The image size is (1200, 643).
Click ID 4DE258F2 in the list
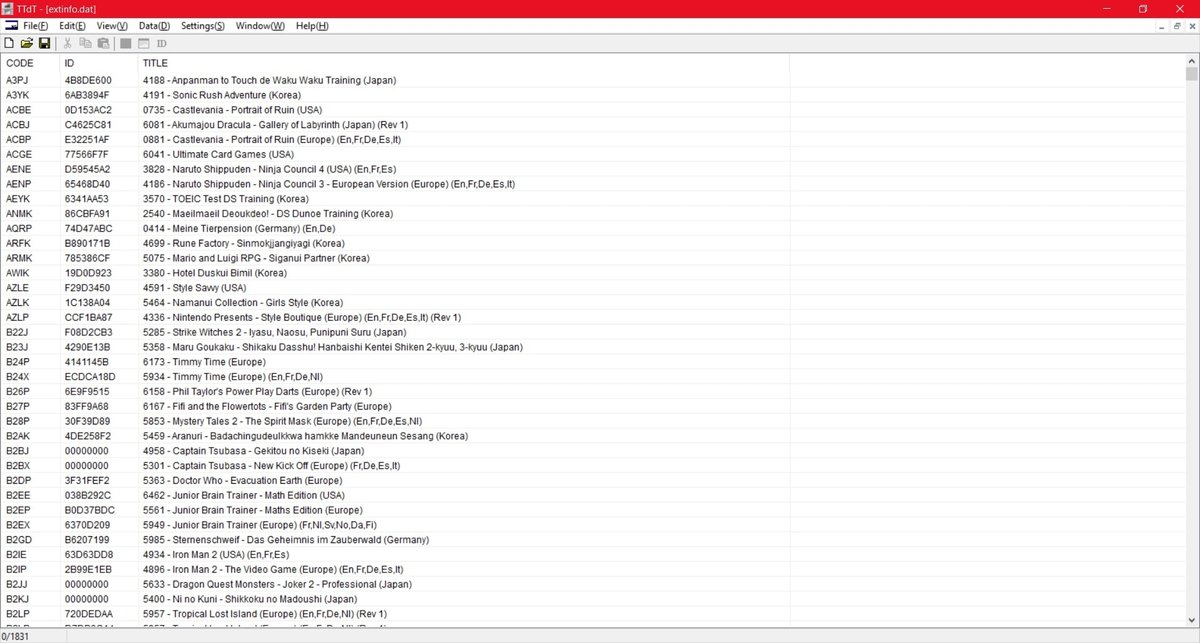point(87,436)
